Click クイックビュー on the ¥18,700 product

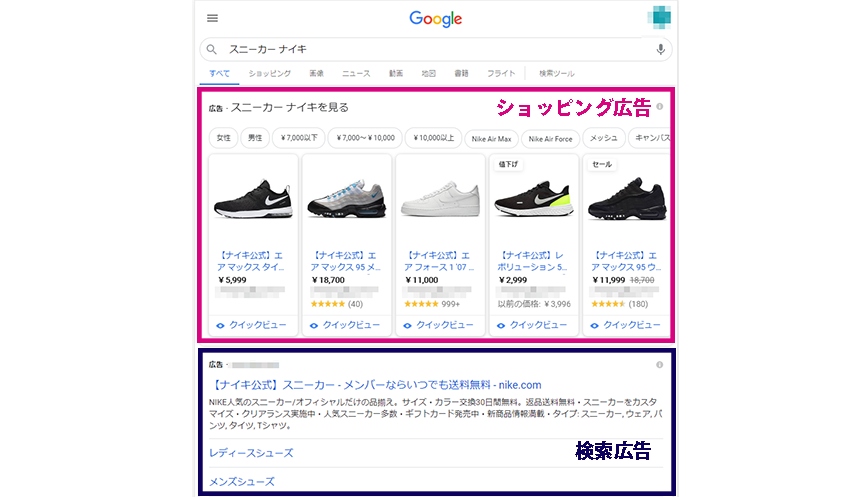[x=347, y=325]
